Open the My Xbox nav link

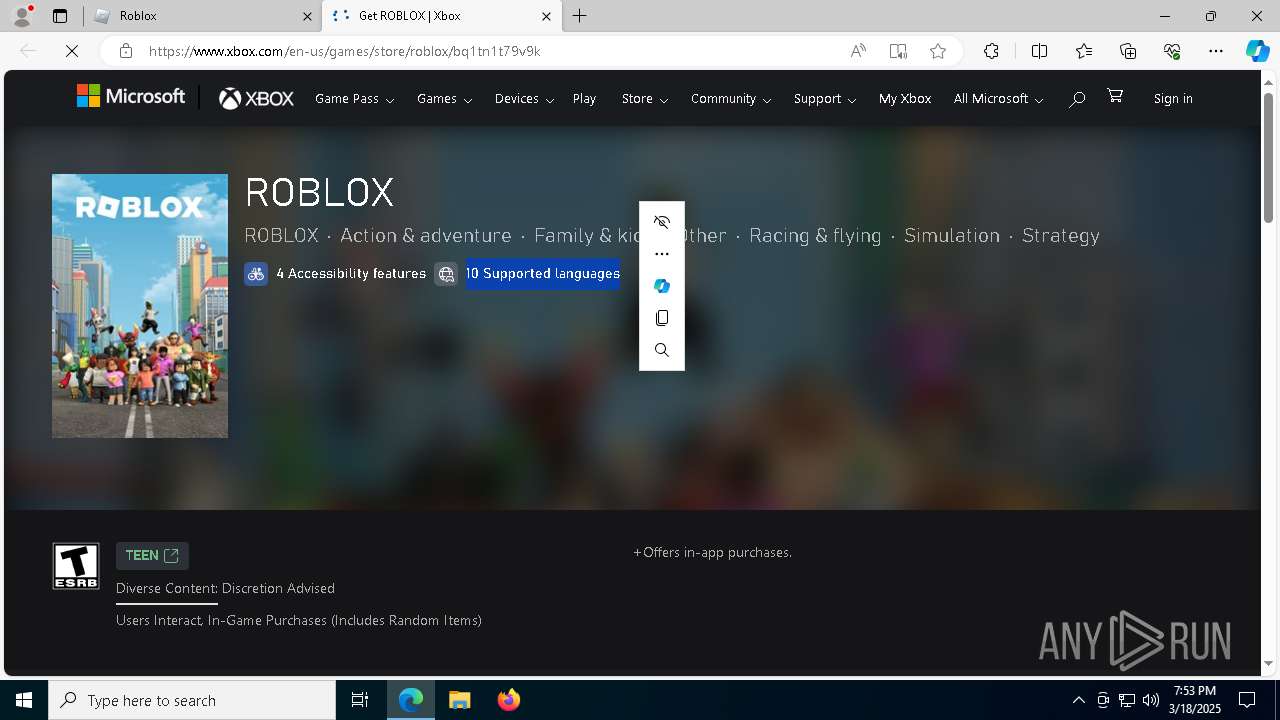point(905,99)
